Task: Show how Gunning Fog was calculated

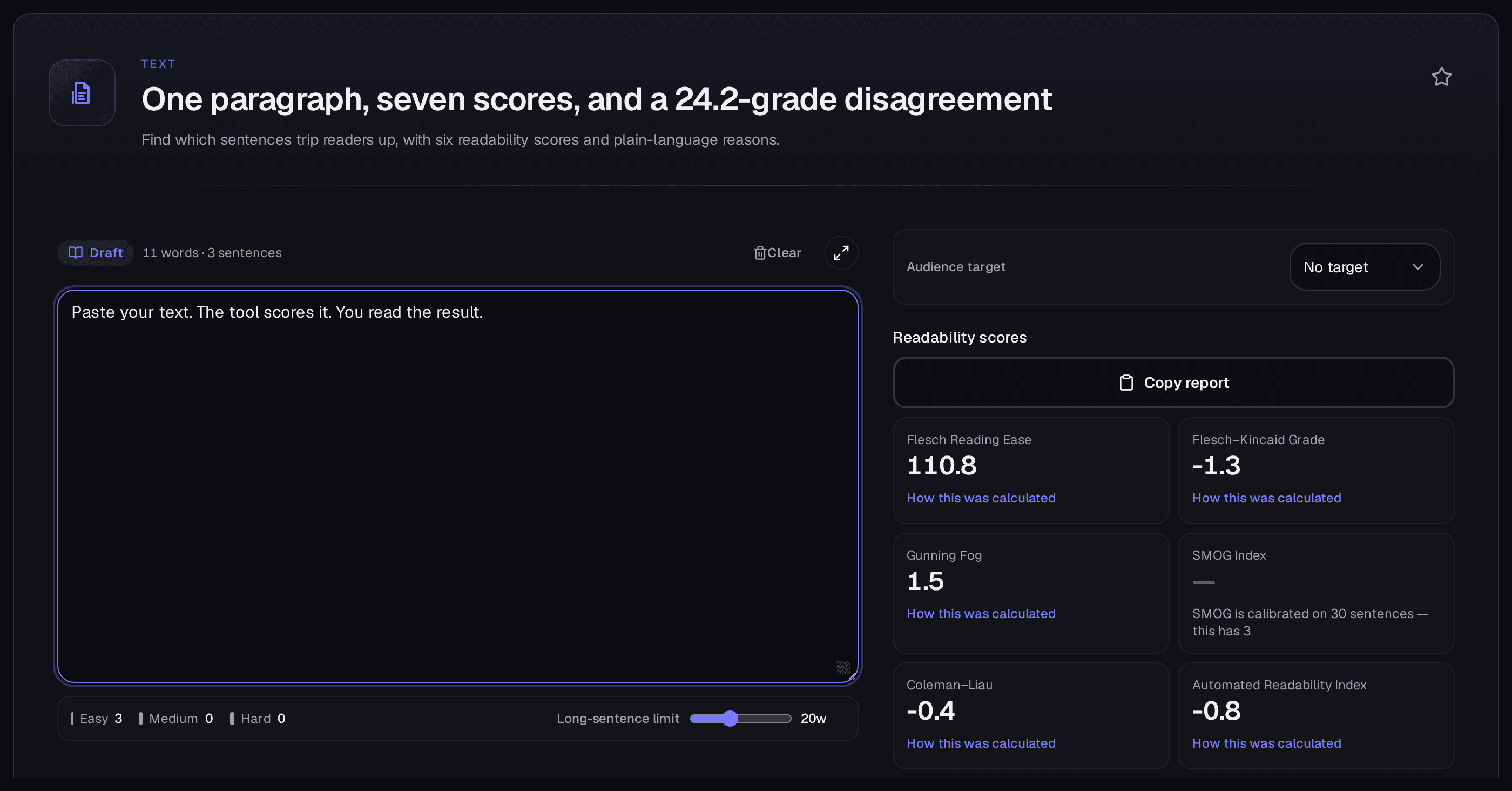Action: [x=981, y=614]
